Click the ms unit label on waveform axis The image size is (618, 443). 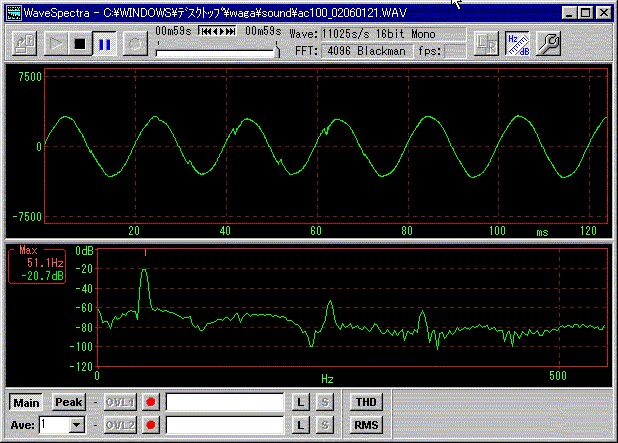click(542, 233)
